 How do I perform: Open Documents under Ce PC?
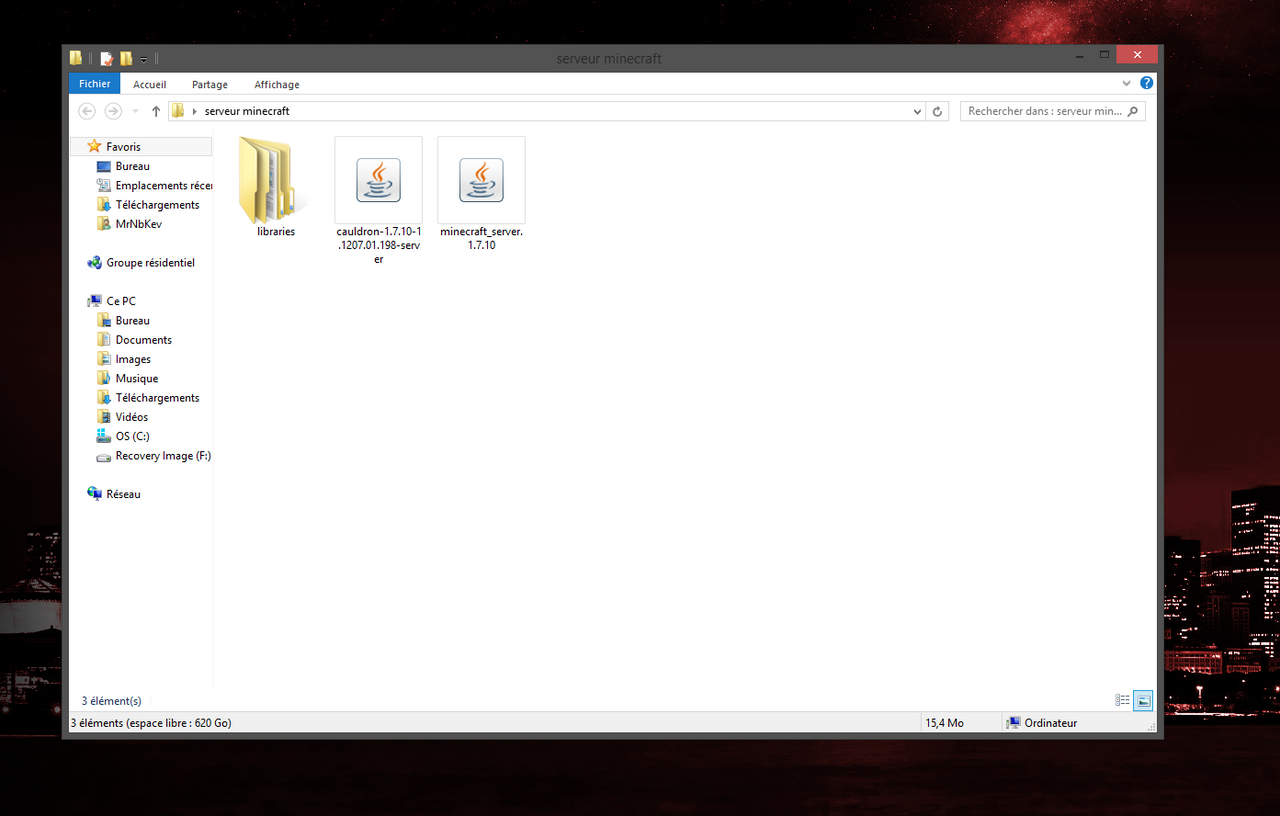point(143,340)
